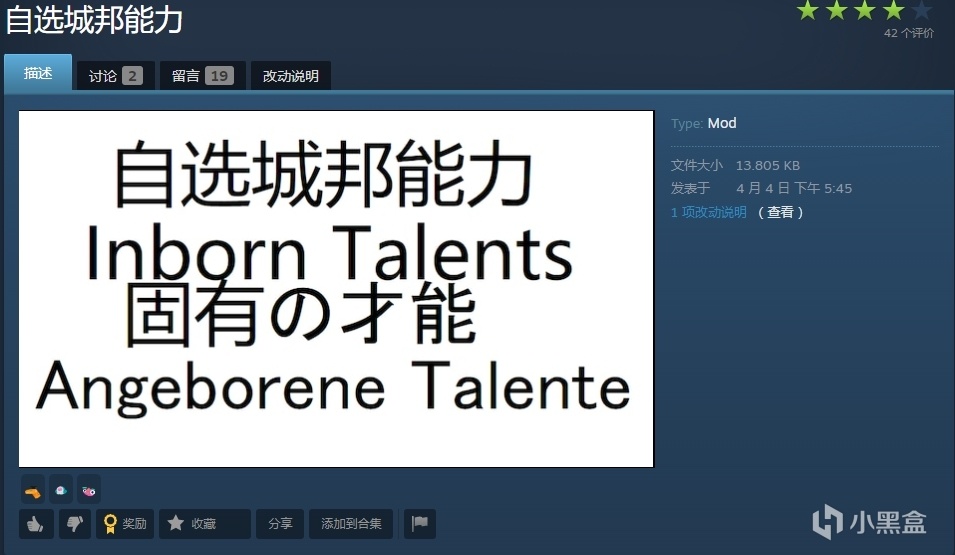Open the 讨论 discussions tab
This screenshot has height=555, width=955.
click(x=116, y=76)
